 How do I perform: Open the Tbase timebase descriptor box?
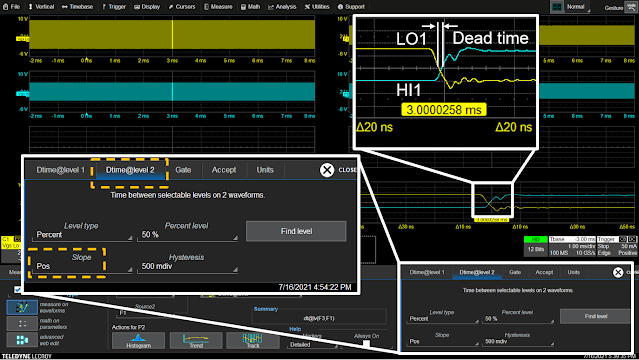click(572, 246)
